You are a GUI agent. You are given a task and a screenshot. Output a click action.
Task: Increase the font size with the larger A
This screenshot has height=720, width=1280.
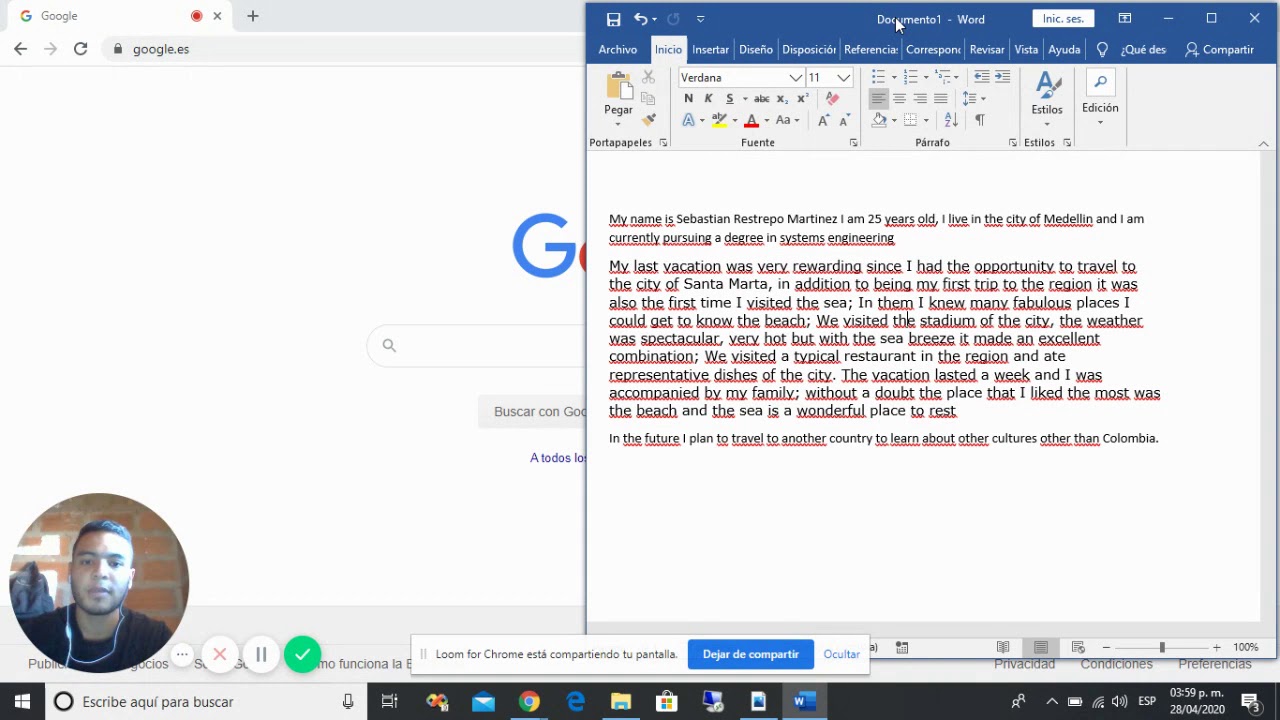823,120
